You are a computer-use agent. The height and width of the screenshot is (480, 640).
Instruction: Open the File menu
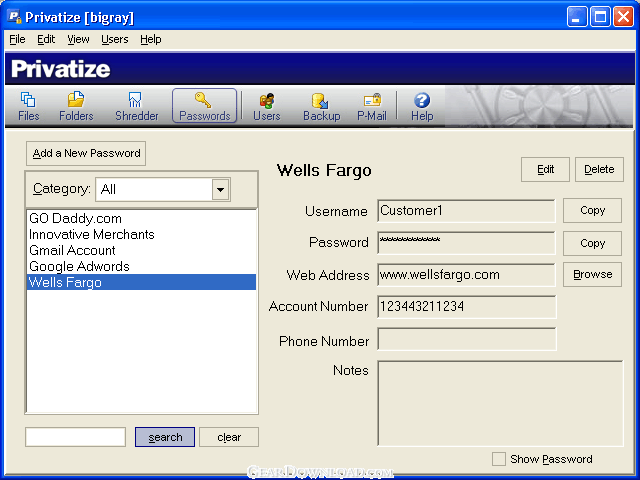[x=17, y=39]
